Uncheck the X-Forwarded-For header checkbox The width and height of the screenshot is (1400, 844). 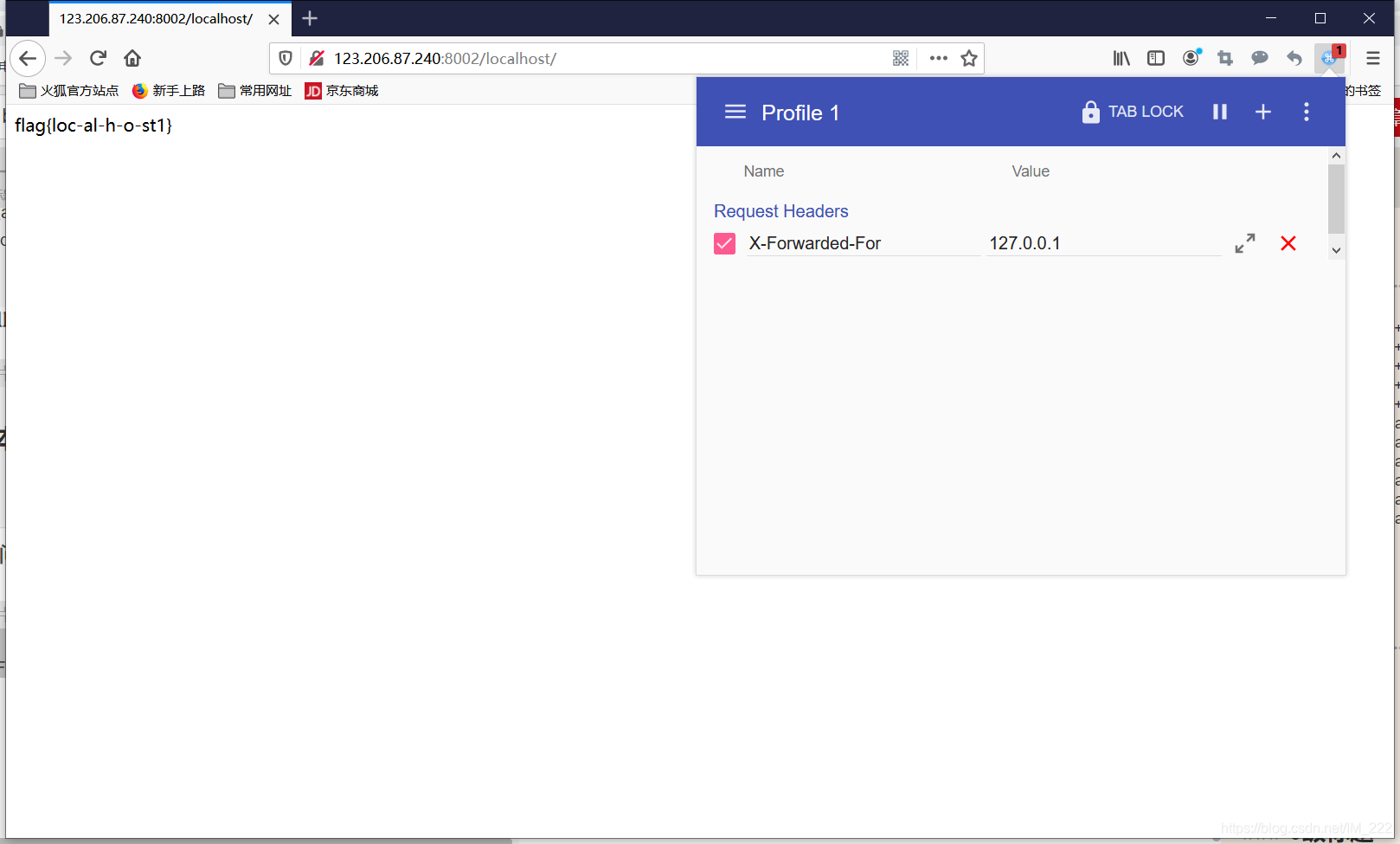(x=725, y=244)
